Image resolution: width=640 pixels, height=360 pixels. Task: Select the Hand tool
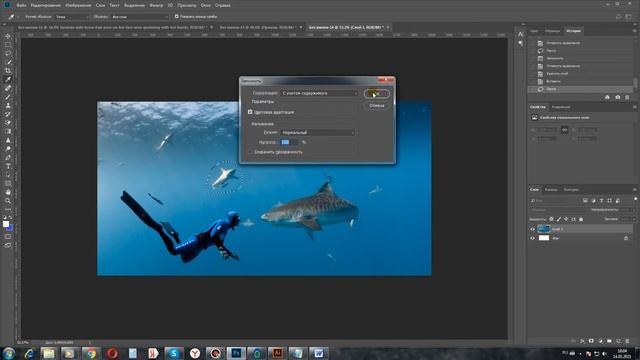tap(8, 192)
